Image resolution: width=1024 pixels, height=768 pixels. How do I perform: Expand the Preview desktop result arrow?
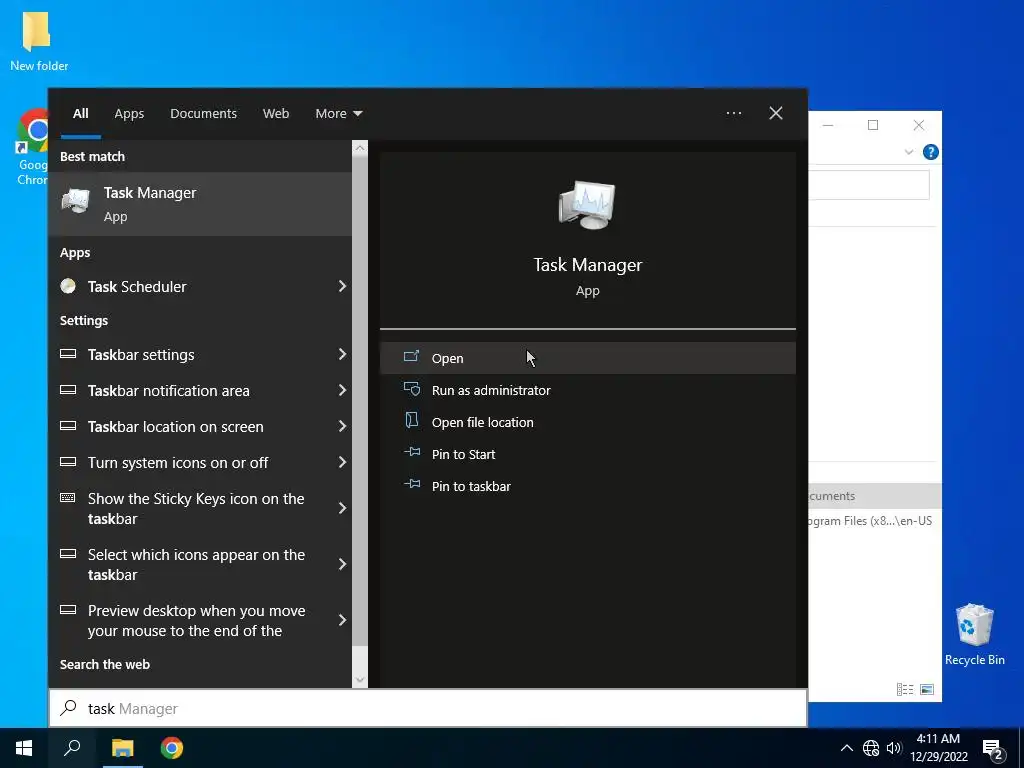pos(342,620)
